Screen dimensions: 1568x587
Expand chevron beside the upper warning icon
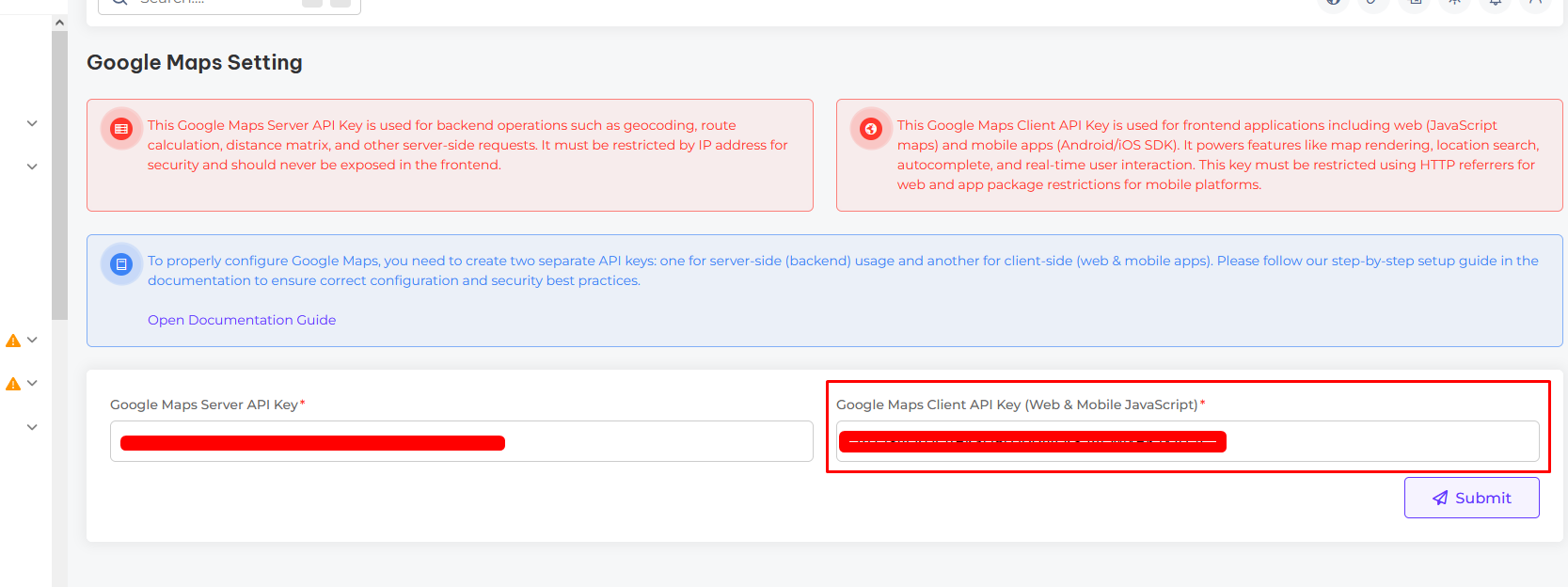(x=32, y=340)
